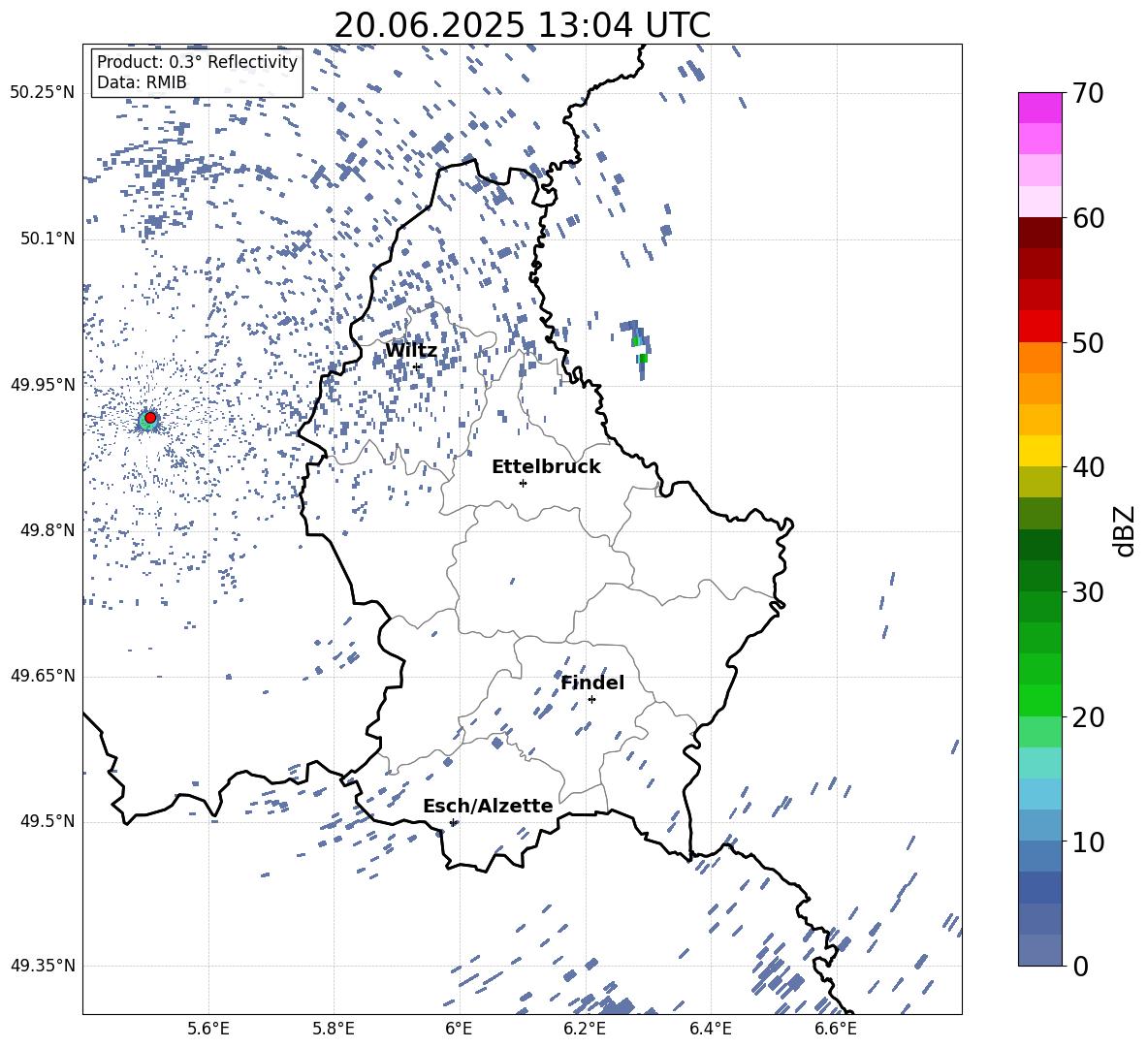
Task: Click the Esch/Alzette label
Action: (488, 806)
